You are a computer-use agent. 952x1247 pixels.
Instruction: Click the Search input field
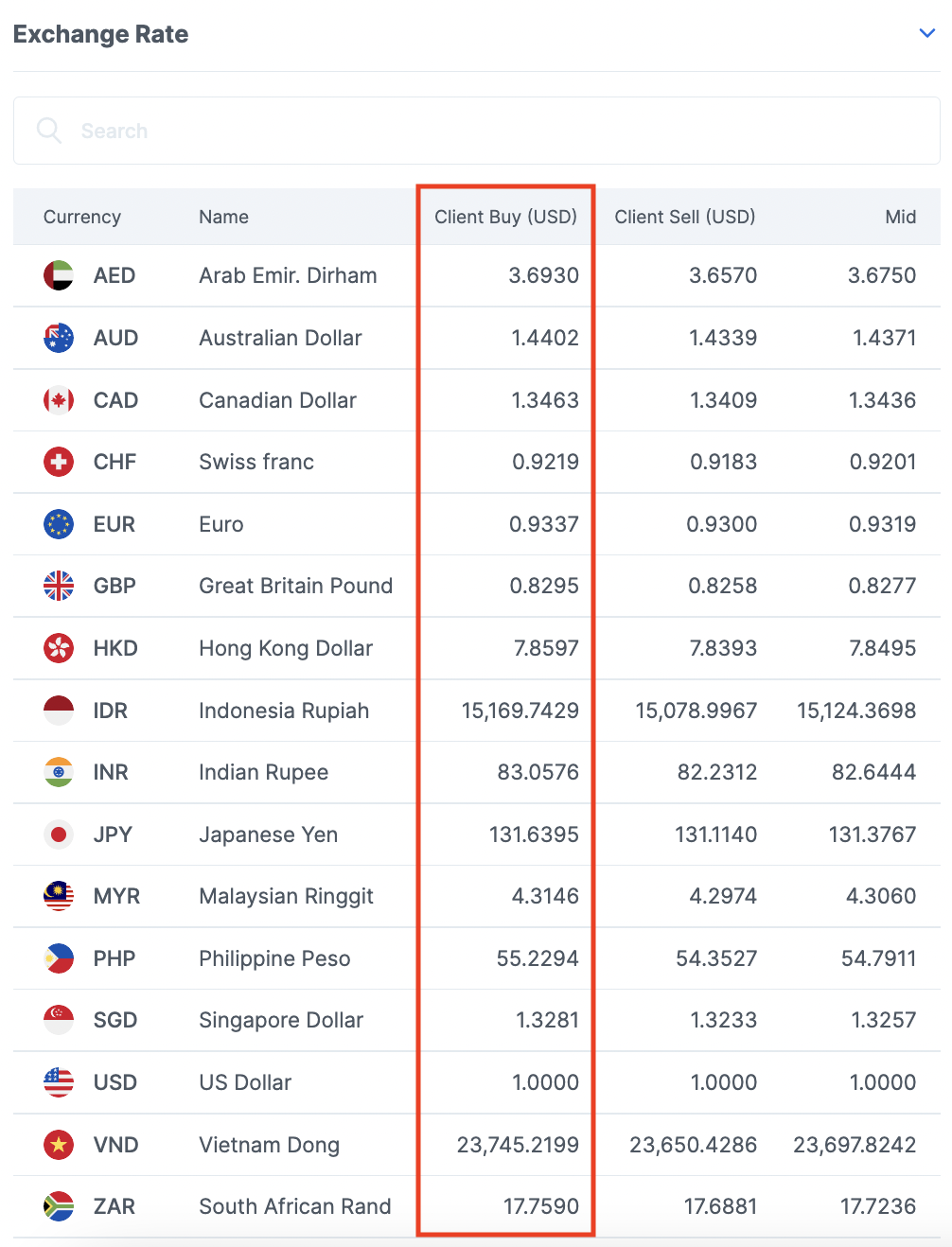[x=476, y=131]
